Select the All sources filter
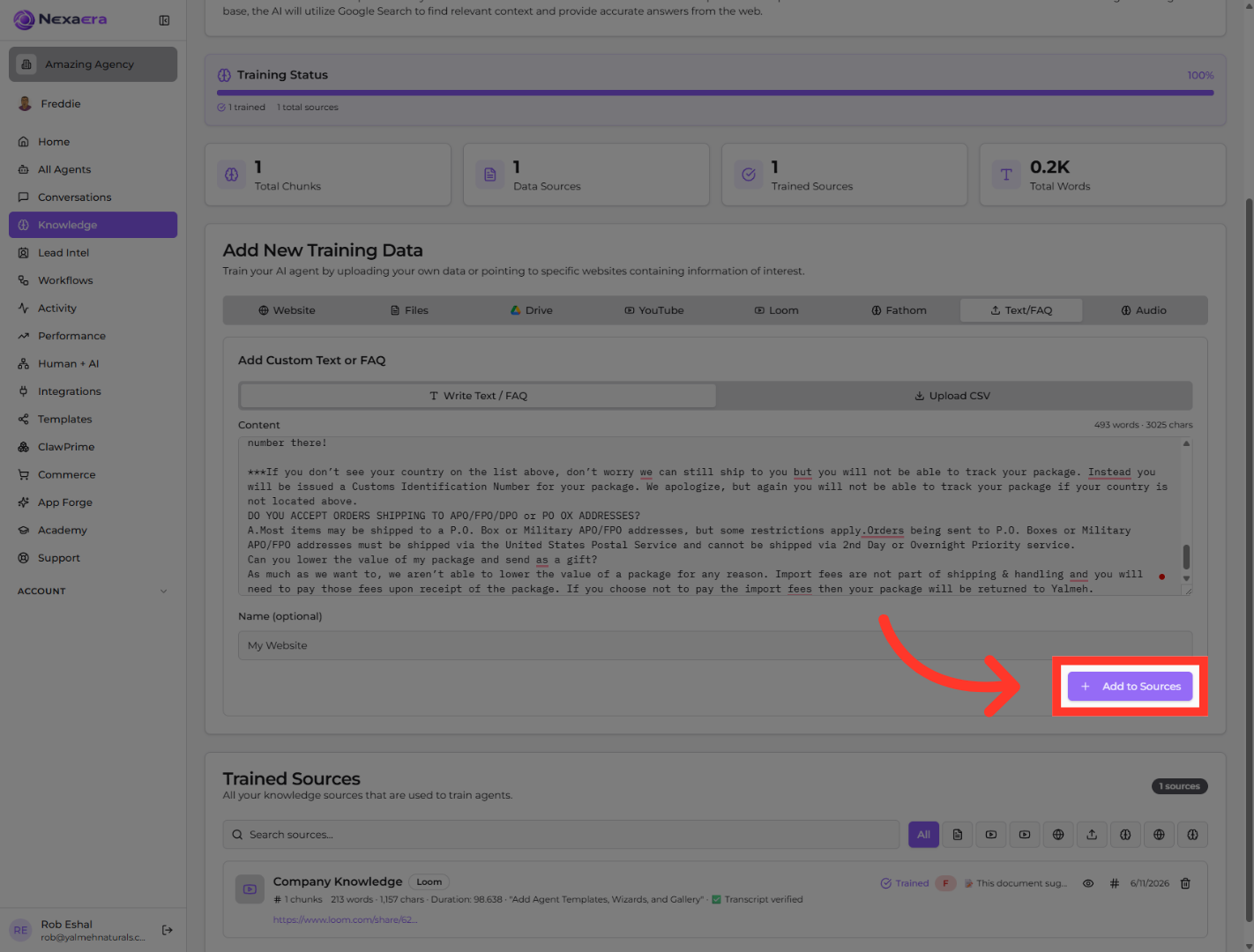 pos(923,835)
